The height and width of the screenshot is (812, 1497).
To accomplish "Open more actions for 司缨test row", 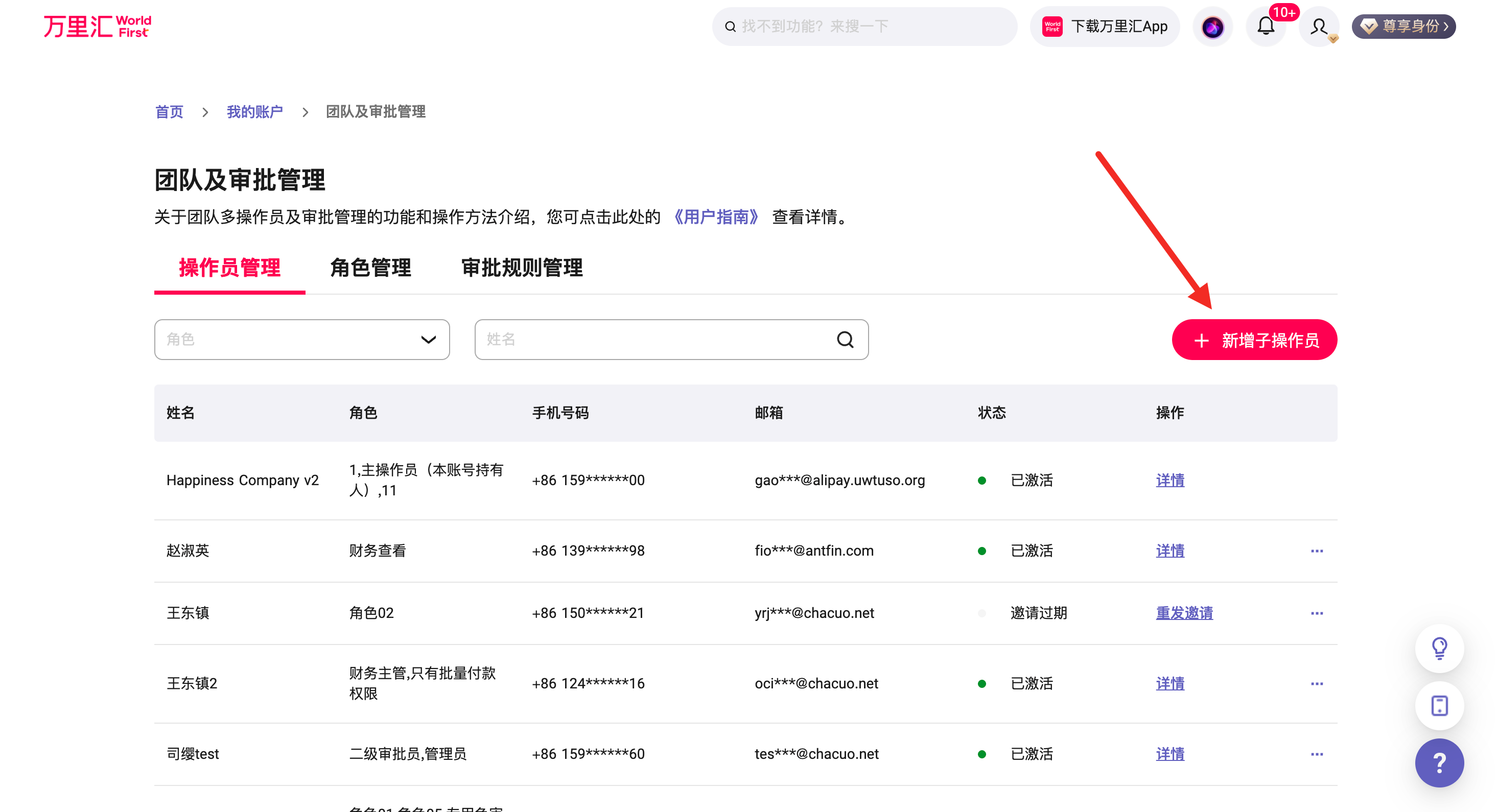I will click(1316, 754).
